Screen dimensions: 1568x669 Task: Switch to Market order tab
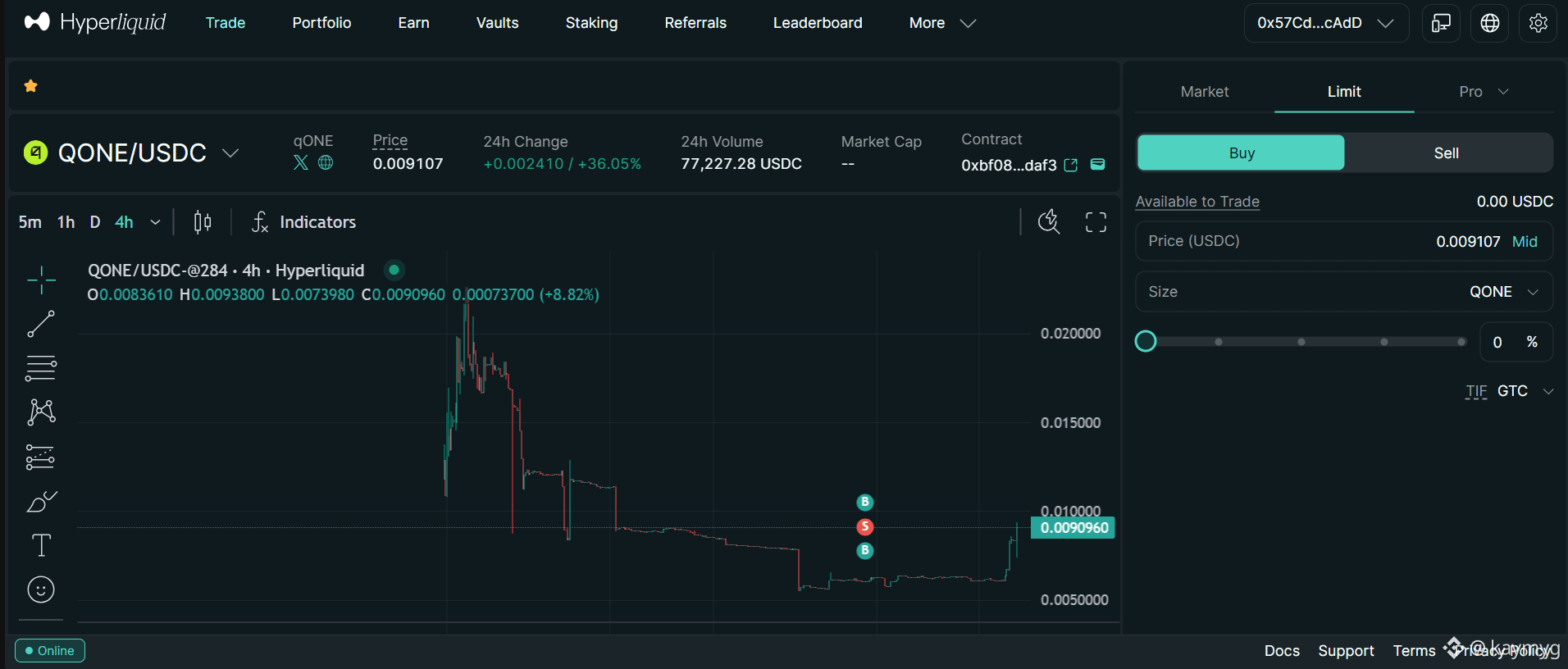[1205, 92]
